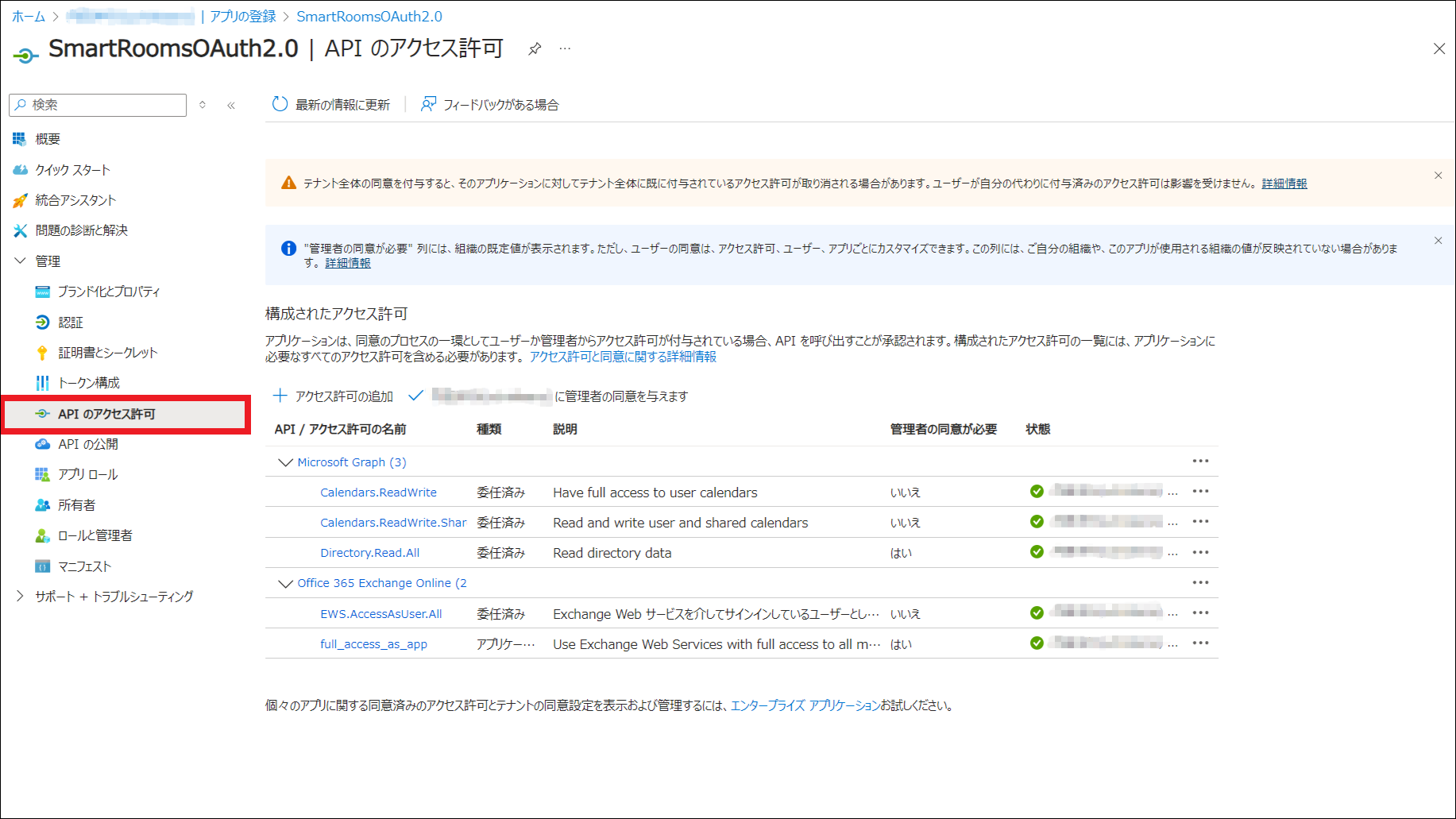Go to アプリの登録 in the breadcrumb
Screen dimensions: 1456x819
click(x=242, y=16)
